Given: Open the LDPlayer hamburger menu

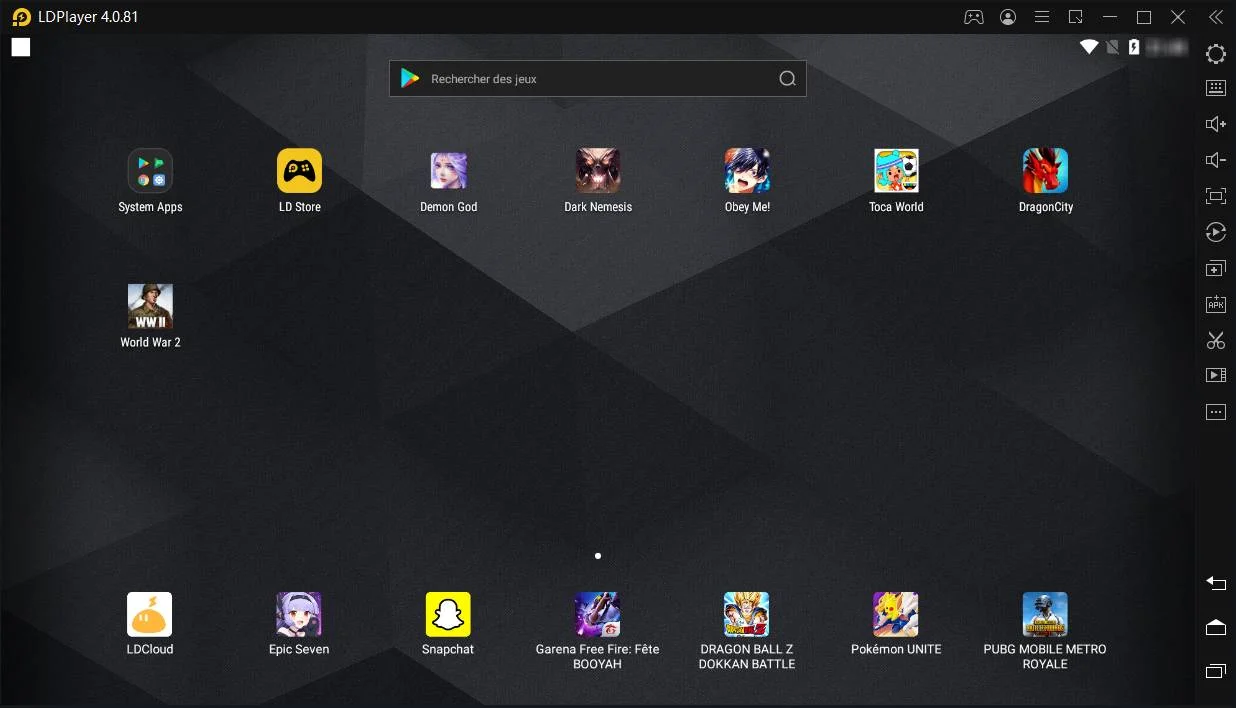Looking at the screenshot, I should click(1042, 17).
